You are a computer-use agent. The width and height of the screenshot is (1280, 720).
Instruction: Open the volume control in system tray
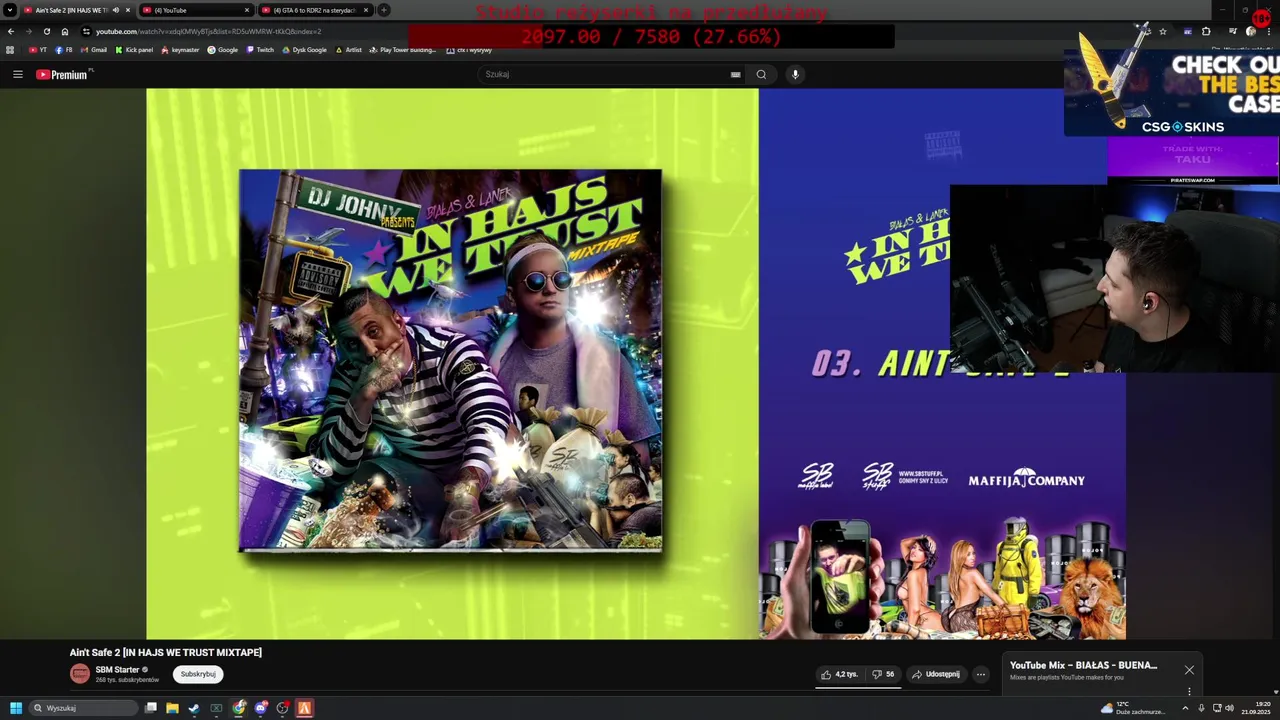[x=1229, y=708]
